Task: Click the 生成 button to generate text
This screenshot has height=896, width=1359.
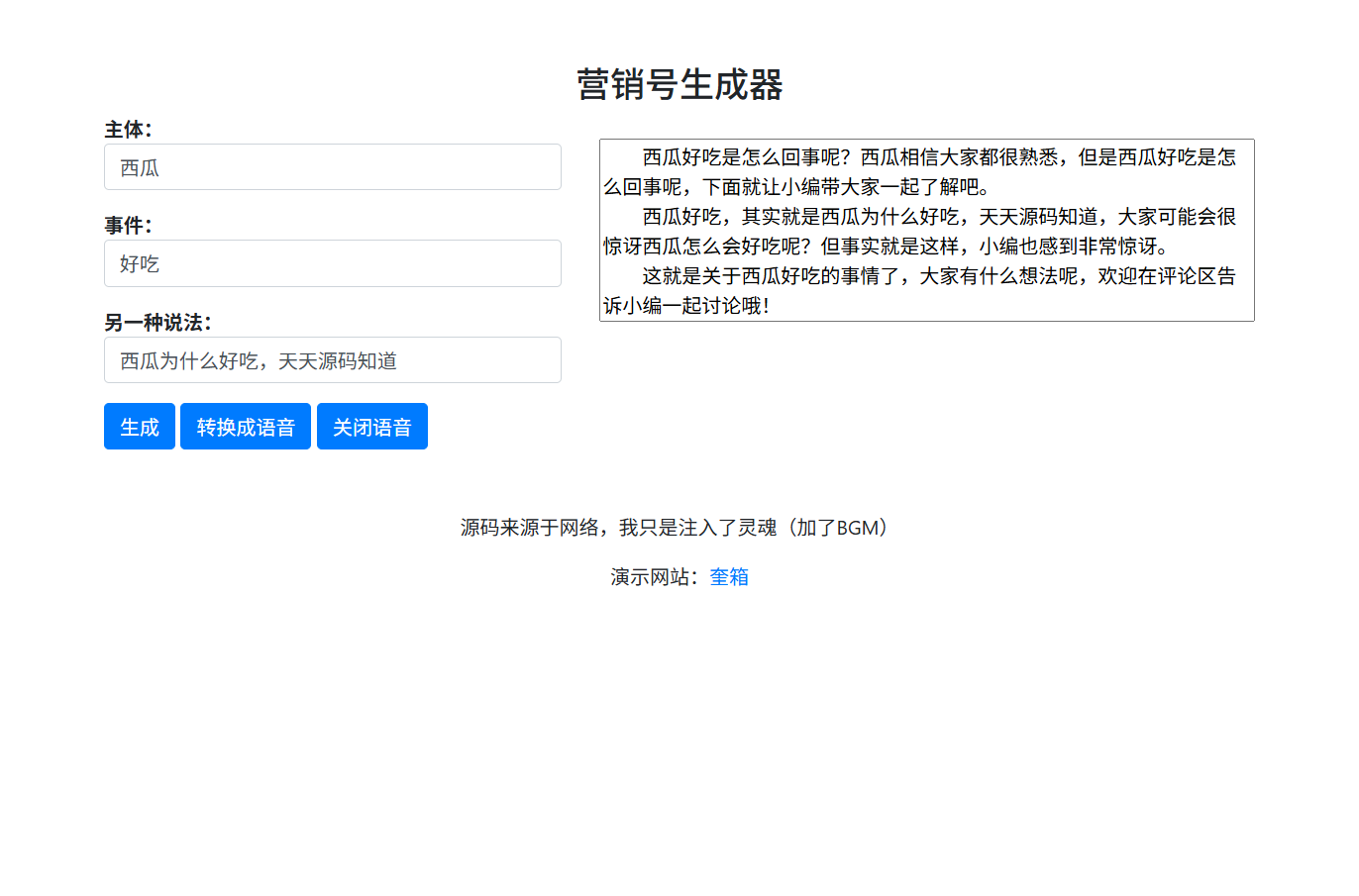Action: [139, 426]
